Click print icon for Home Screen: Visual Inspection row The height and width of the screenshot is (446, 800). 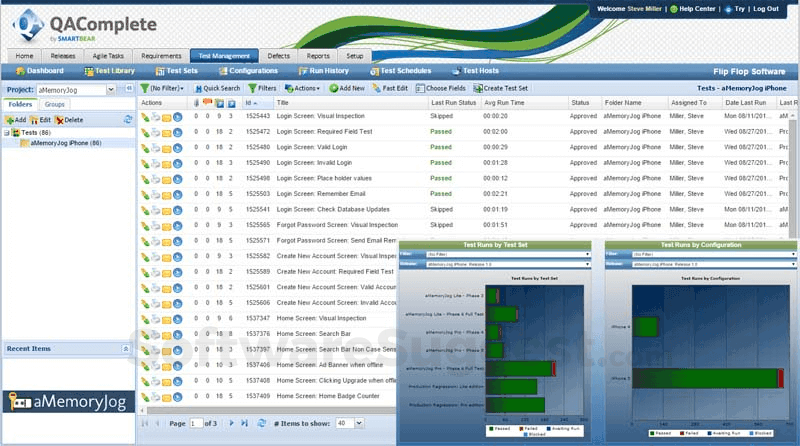(156, 319)
